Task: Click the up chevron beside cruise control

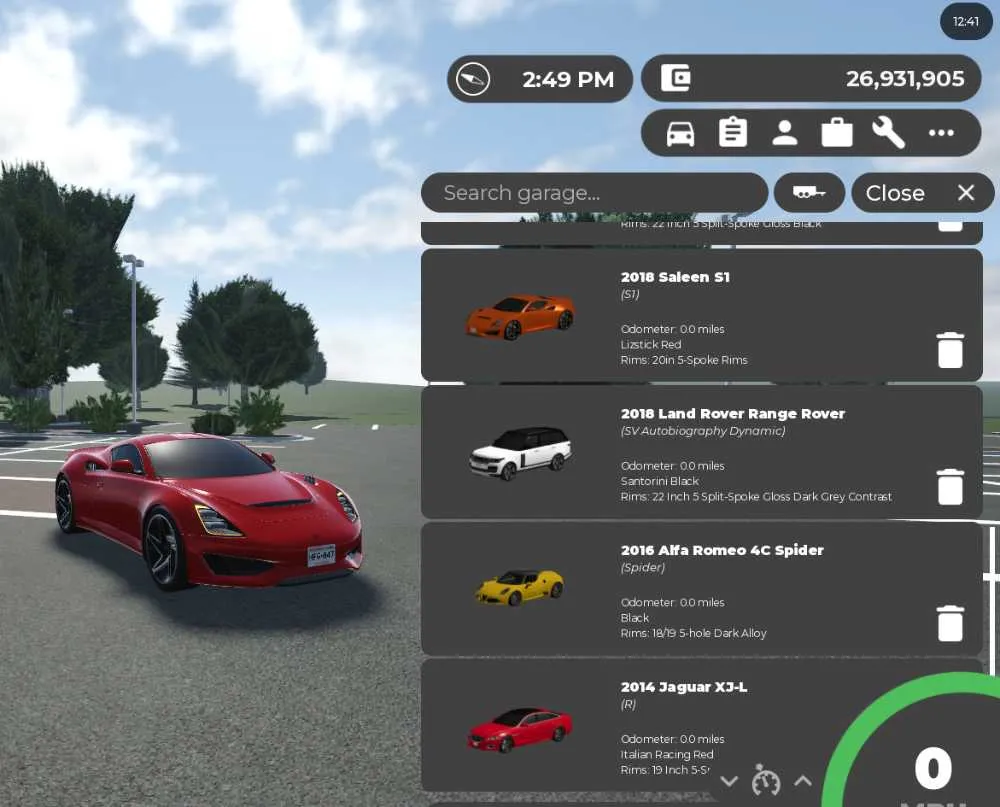Action: 803,780
